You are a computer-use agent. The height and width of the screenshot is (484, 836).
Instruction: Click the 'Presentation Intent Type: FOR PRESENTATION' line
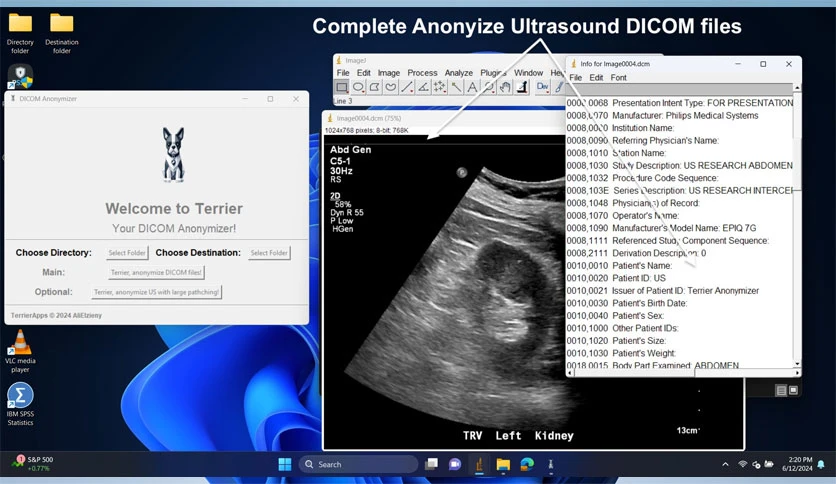680,103
